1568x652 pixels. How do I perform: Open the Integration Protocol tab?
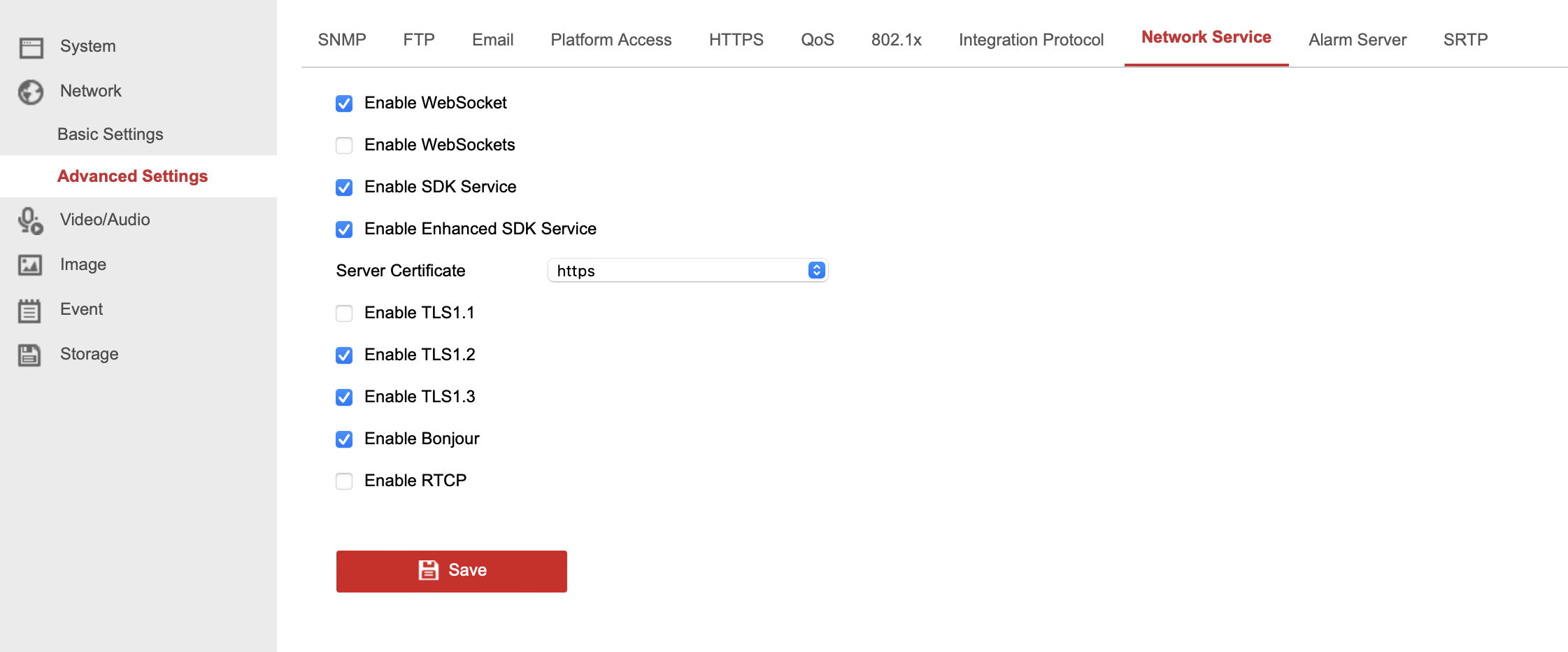pyautogui.click(x=1031, y=40)
